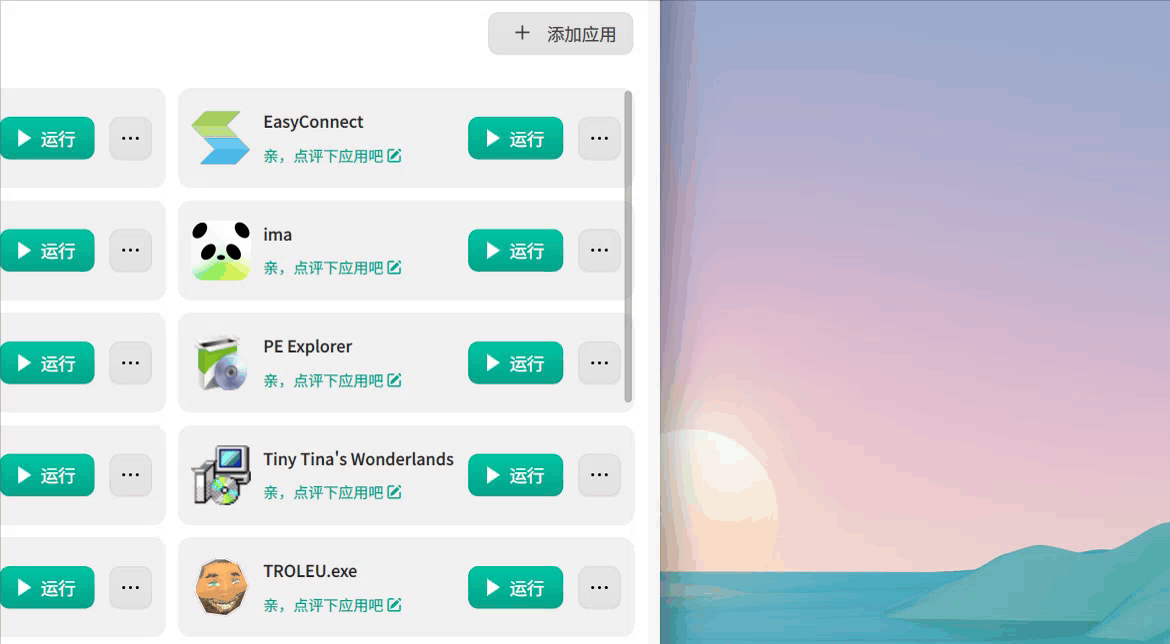The image size is (1170, 644).
Task: Click the Tiny Tina's Wonderlands installer icon
Action: [x=221, y=475]
